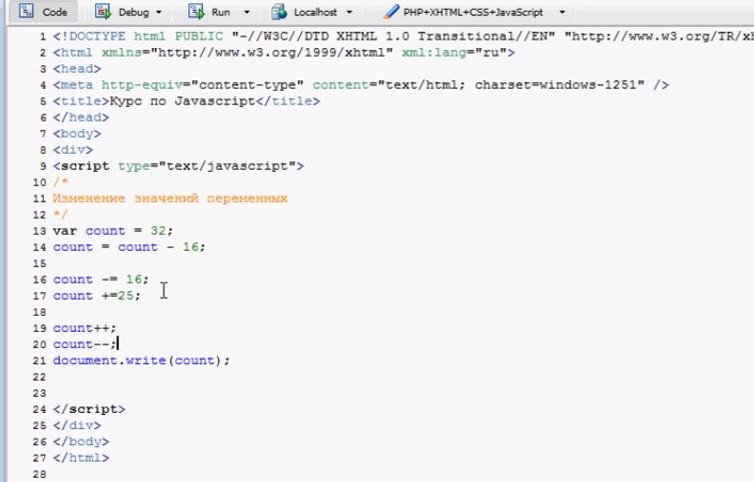
Task: Click 'count -= 16;' line
Action: pos(101,279)
